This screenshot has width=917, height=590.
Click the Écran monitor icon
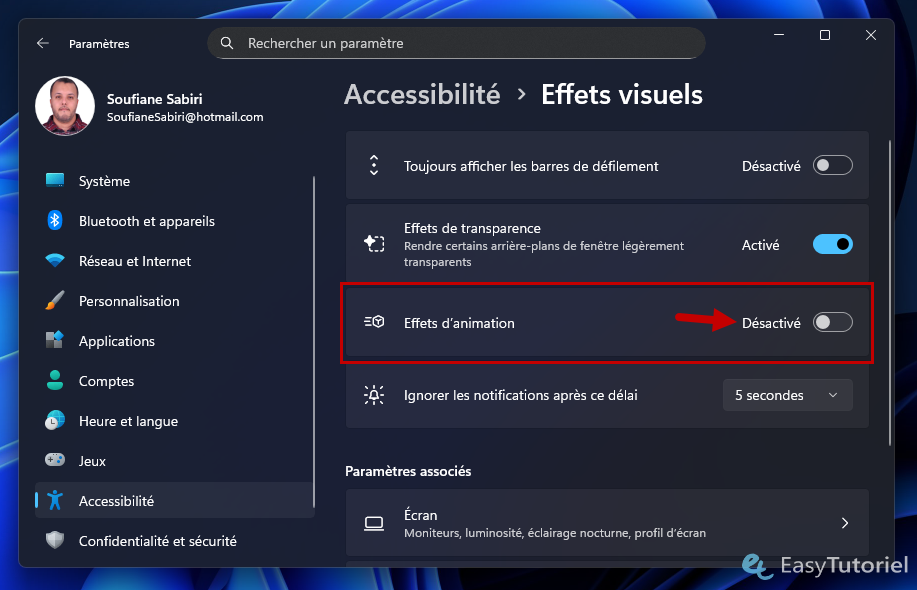point(374,523)
